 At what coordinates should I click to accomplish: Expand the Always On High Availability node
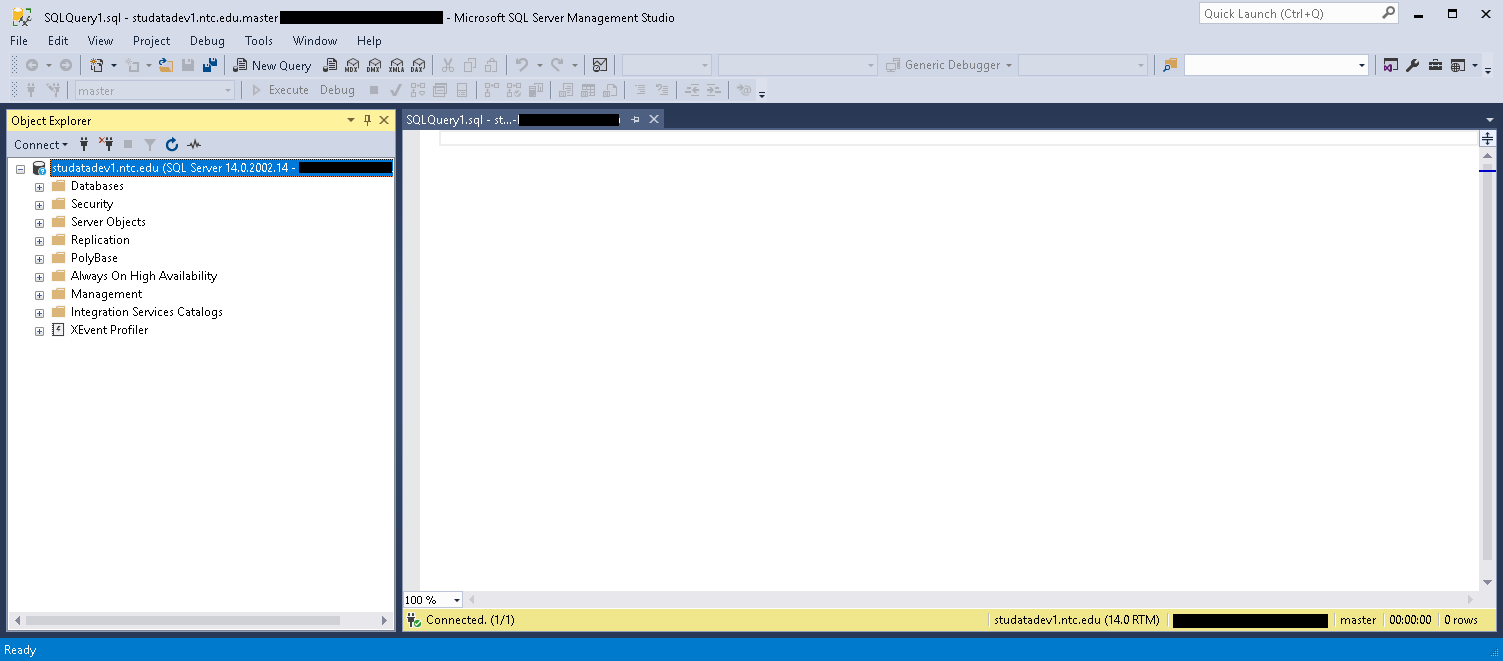[39, 276]
